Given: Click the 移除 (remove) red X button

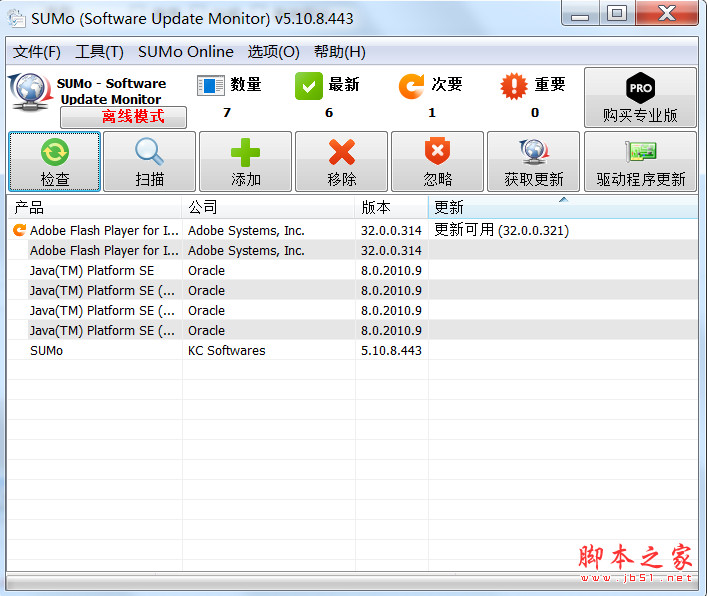Looking at the screenshot, I should pos(341,161).
